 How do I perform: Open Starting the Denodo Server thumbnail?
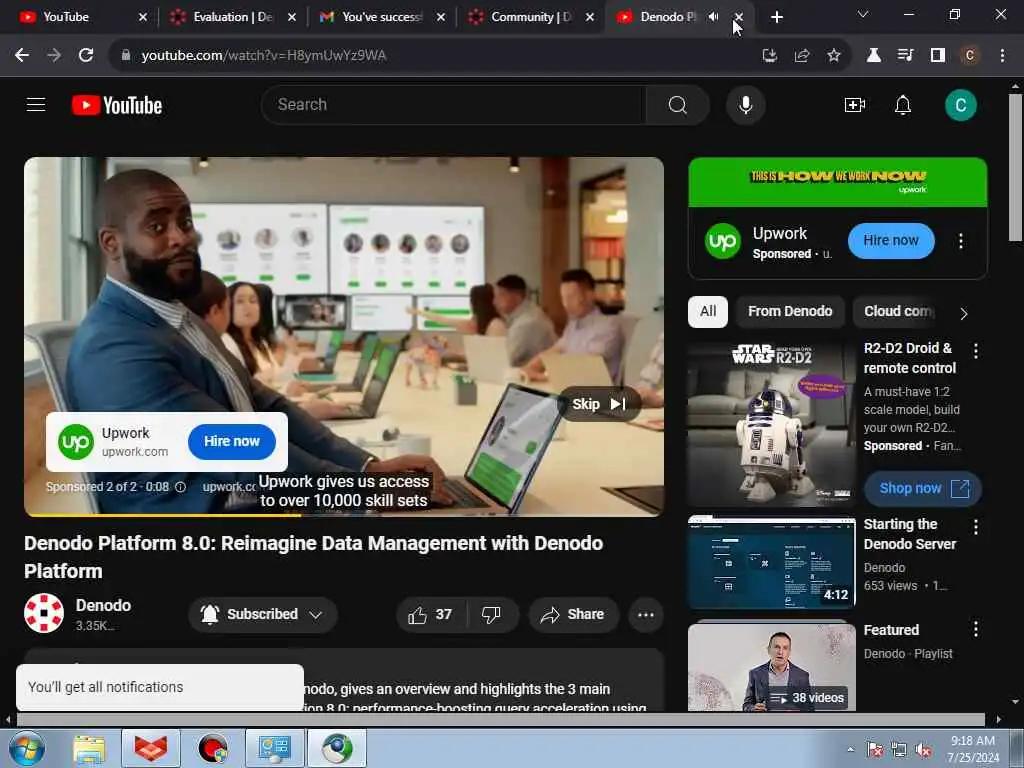[x=771, y=562]
